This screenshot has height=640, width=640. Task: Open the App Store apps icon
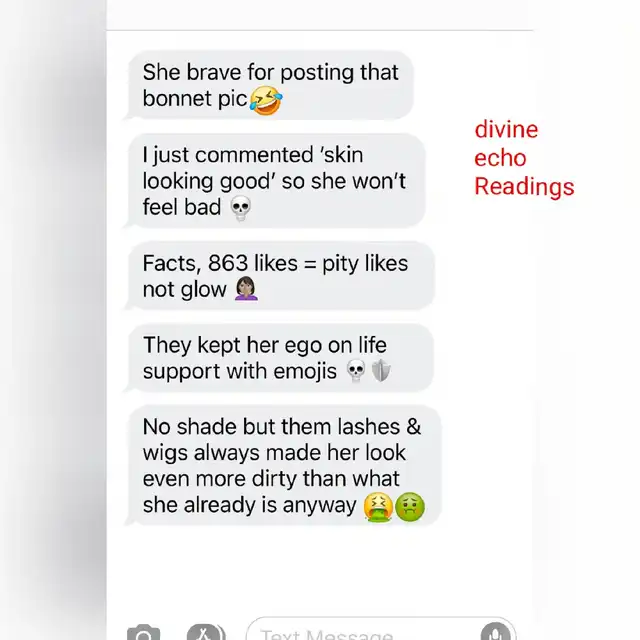click(x=206, y=632)
